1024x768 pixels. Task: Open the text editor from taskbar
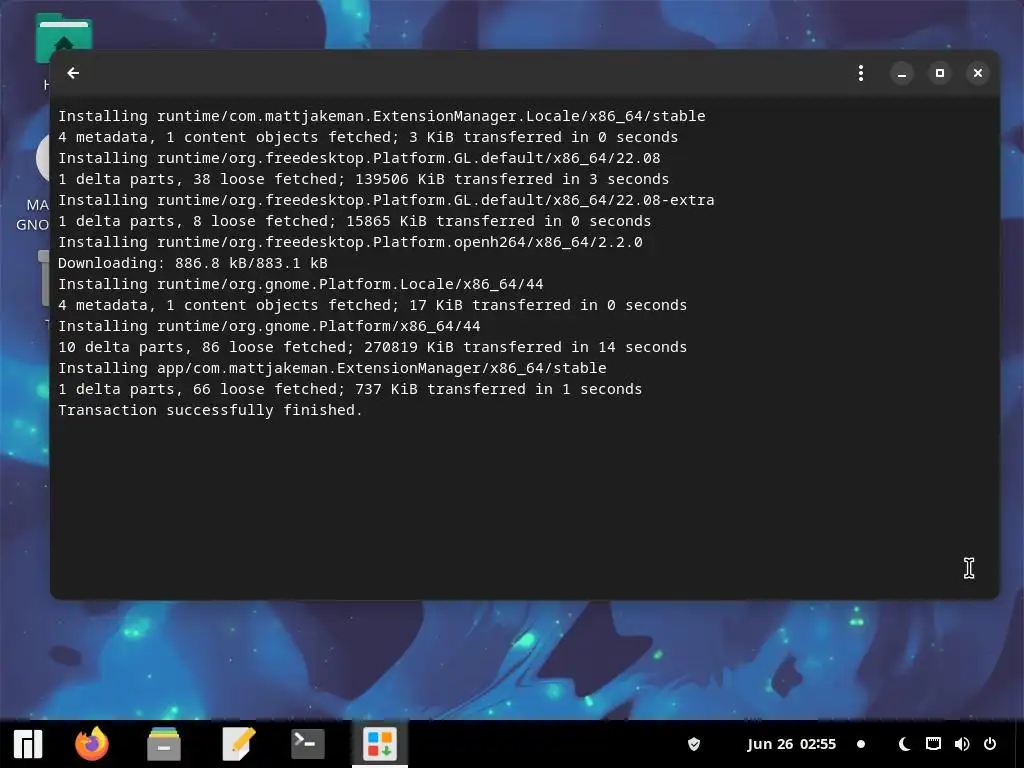pos(238,744)
